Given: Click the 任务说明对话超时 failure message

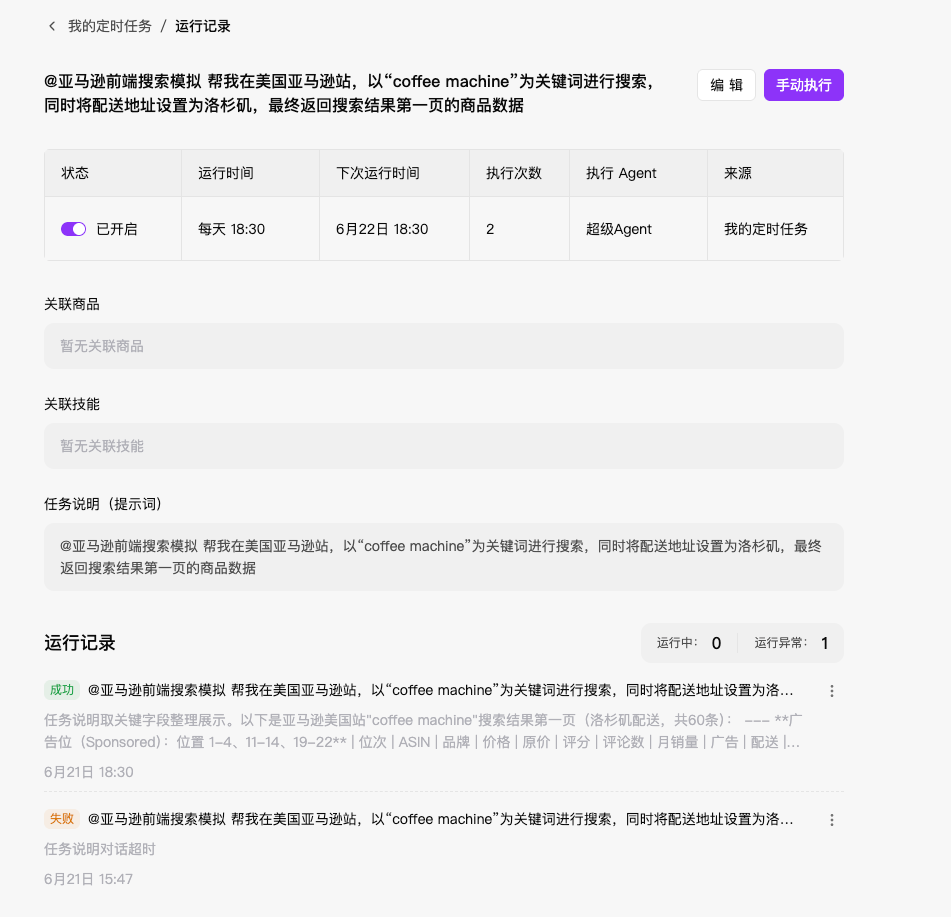Looking at the screenshot, I should [x=99, y=849].
